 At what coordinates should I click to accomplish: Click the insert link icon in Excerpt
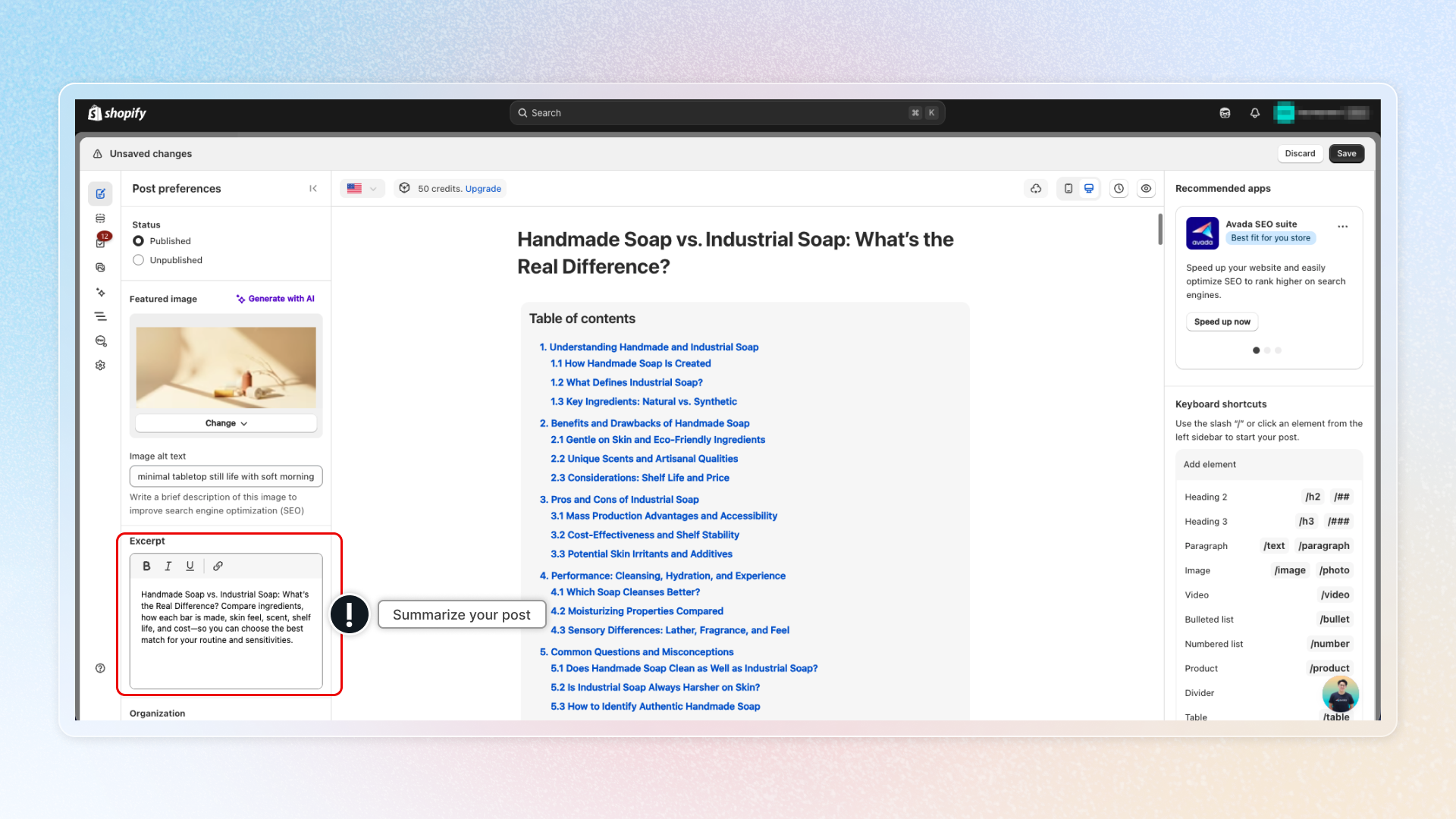218,566
